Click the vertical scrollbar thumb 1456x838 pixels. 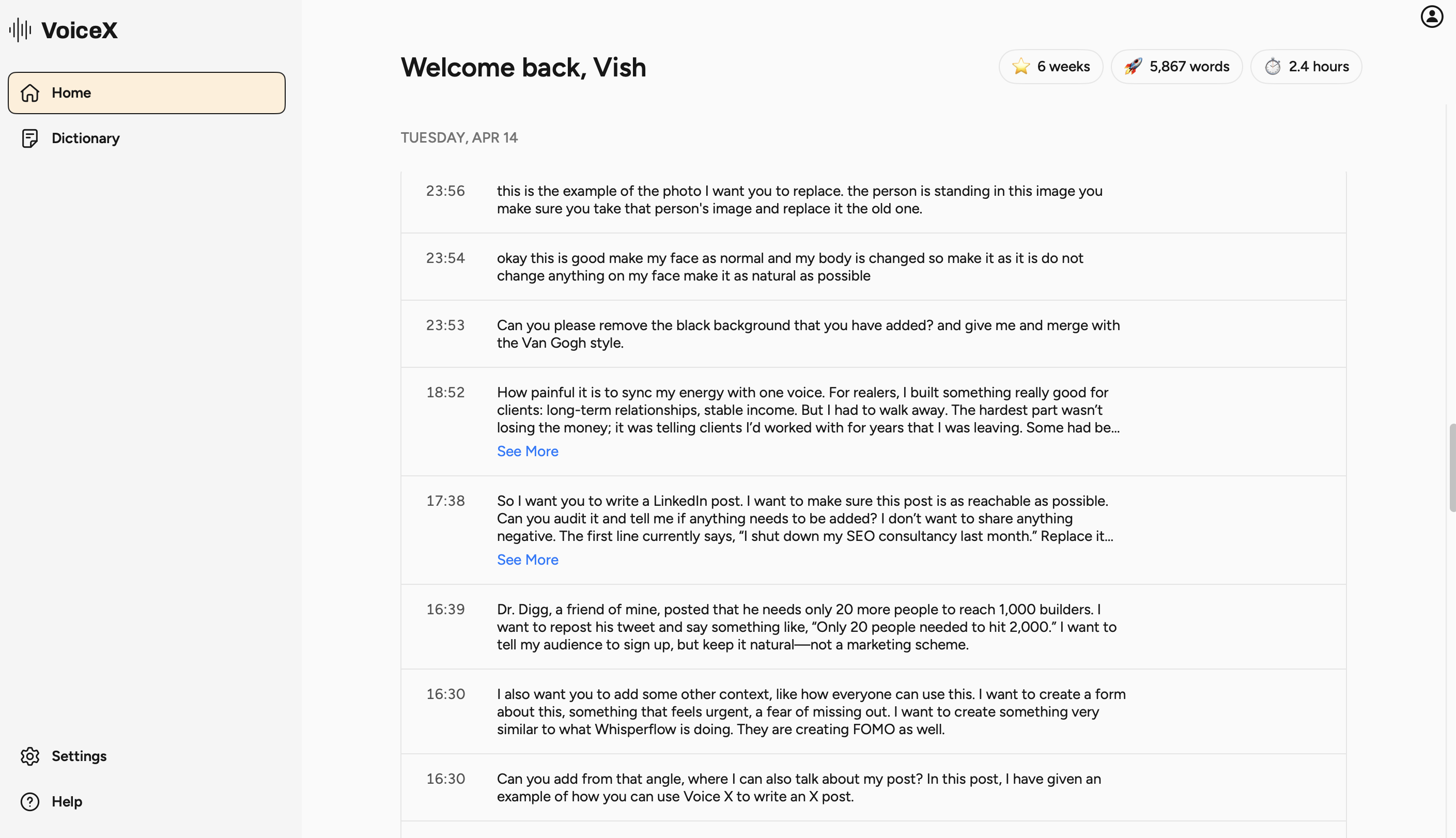1452,468
